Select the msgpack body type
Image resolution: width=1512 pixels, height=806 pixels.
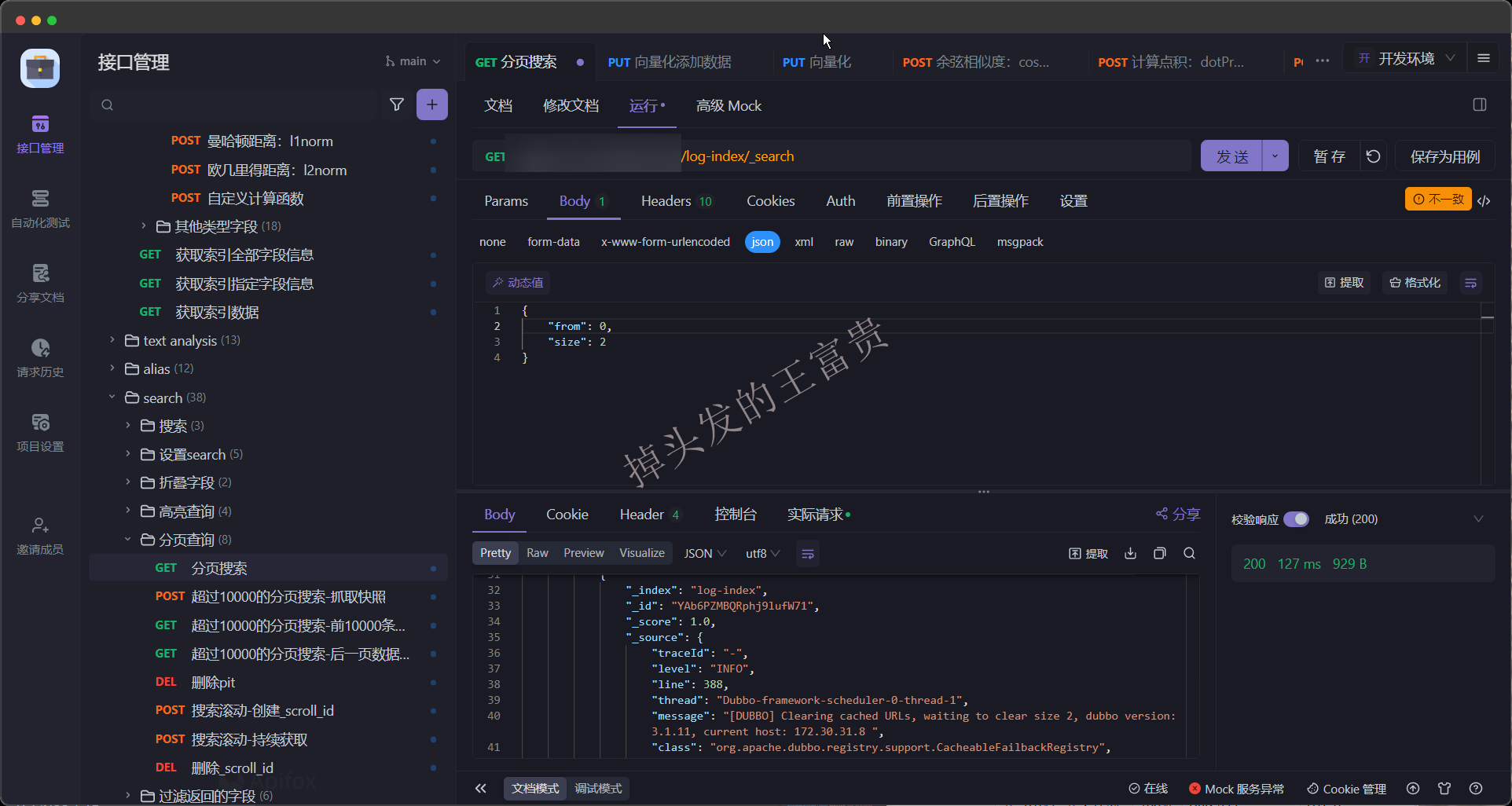1020,242
